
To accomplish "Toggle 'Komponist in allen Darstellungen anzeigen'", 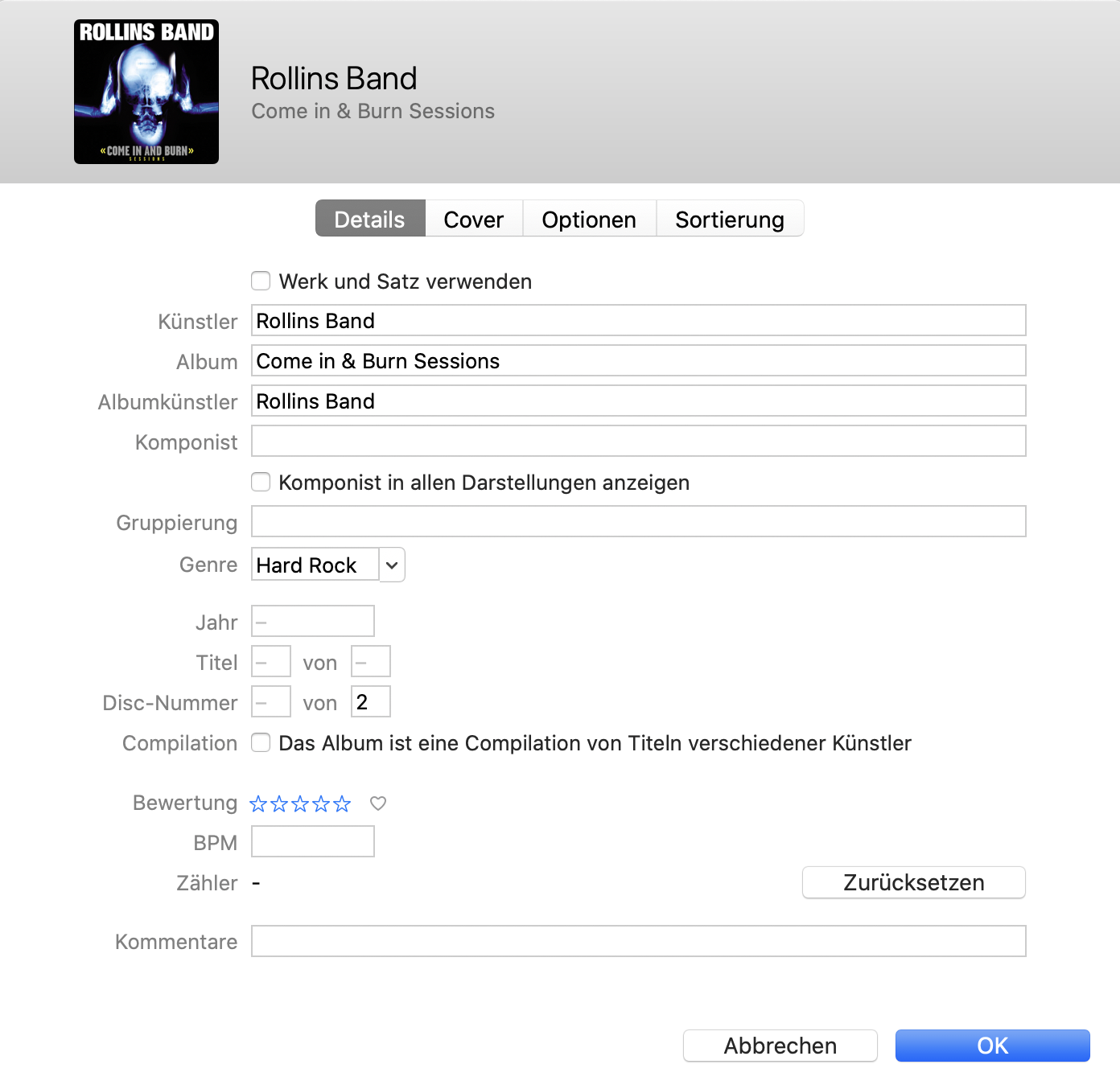I will [261, 482].
